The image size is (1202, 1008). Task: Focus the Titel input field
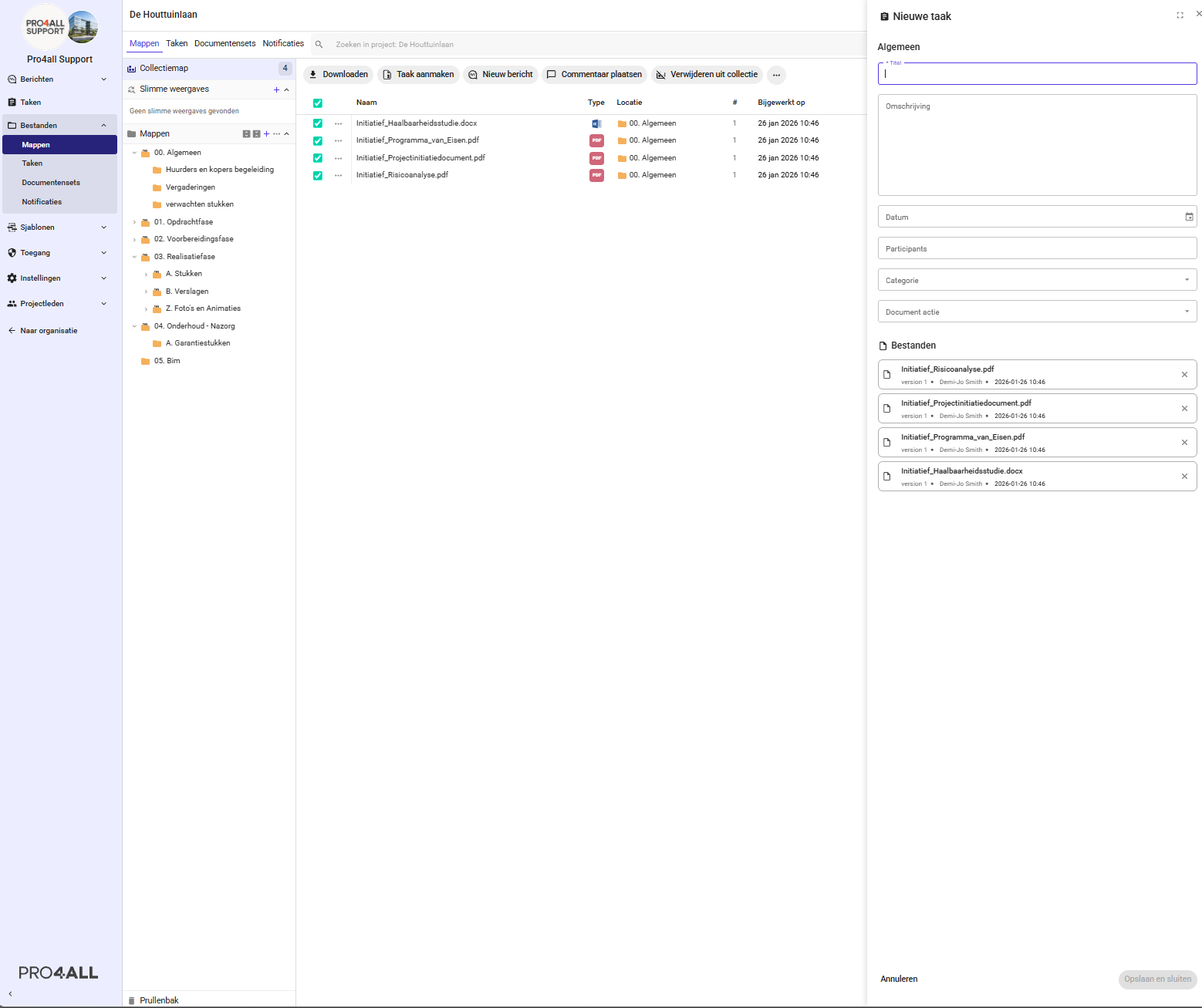1037,74
